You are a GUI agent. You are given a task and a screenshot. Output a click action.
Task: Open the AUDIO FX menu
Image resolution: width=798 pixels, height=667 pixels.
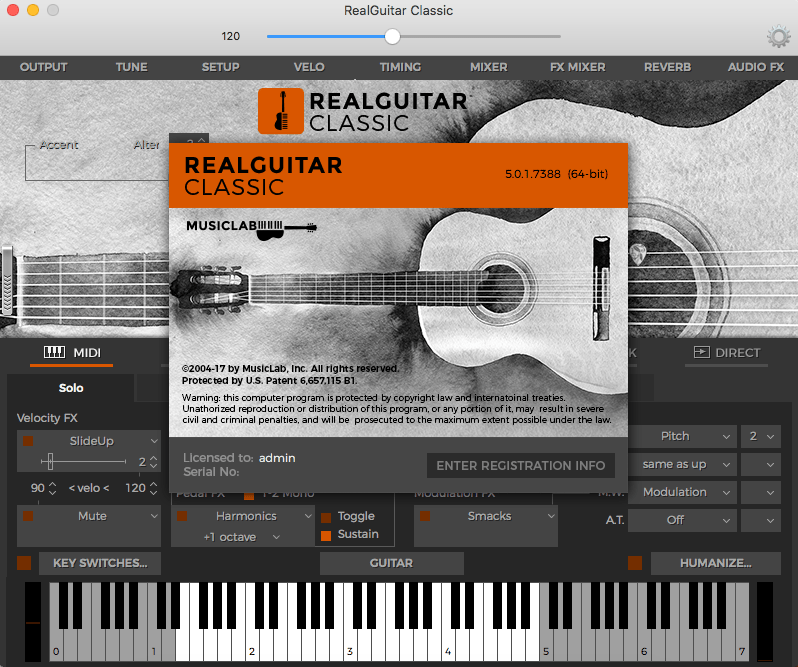pos(756,67)
